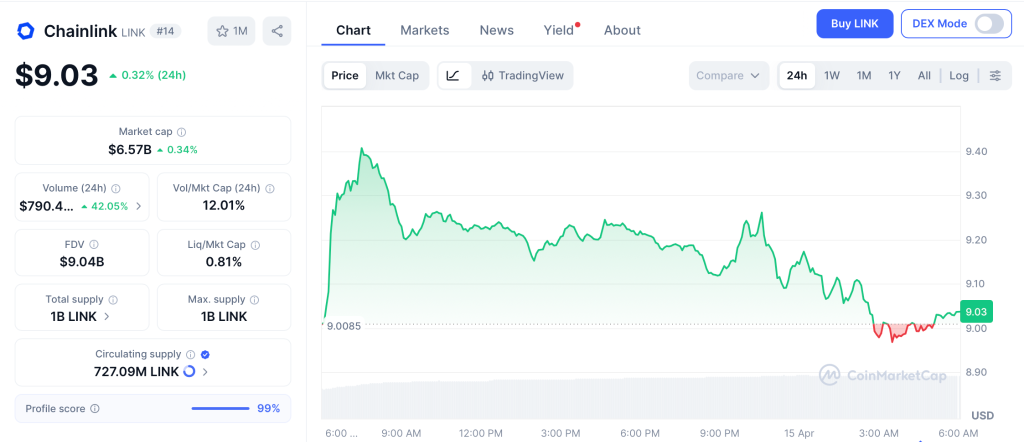Click the Profile score info icon
1024x442 pixels.
[x=95, y=409]
